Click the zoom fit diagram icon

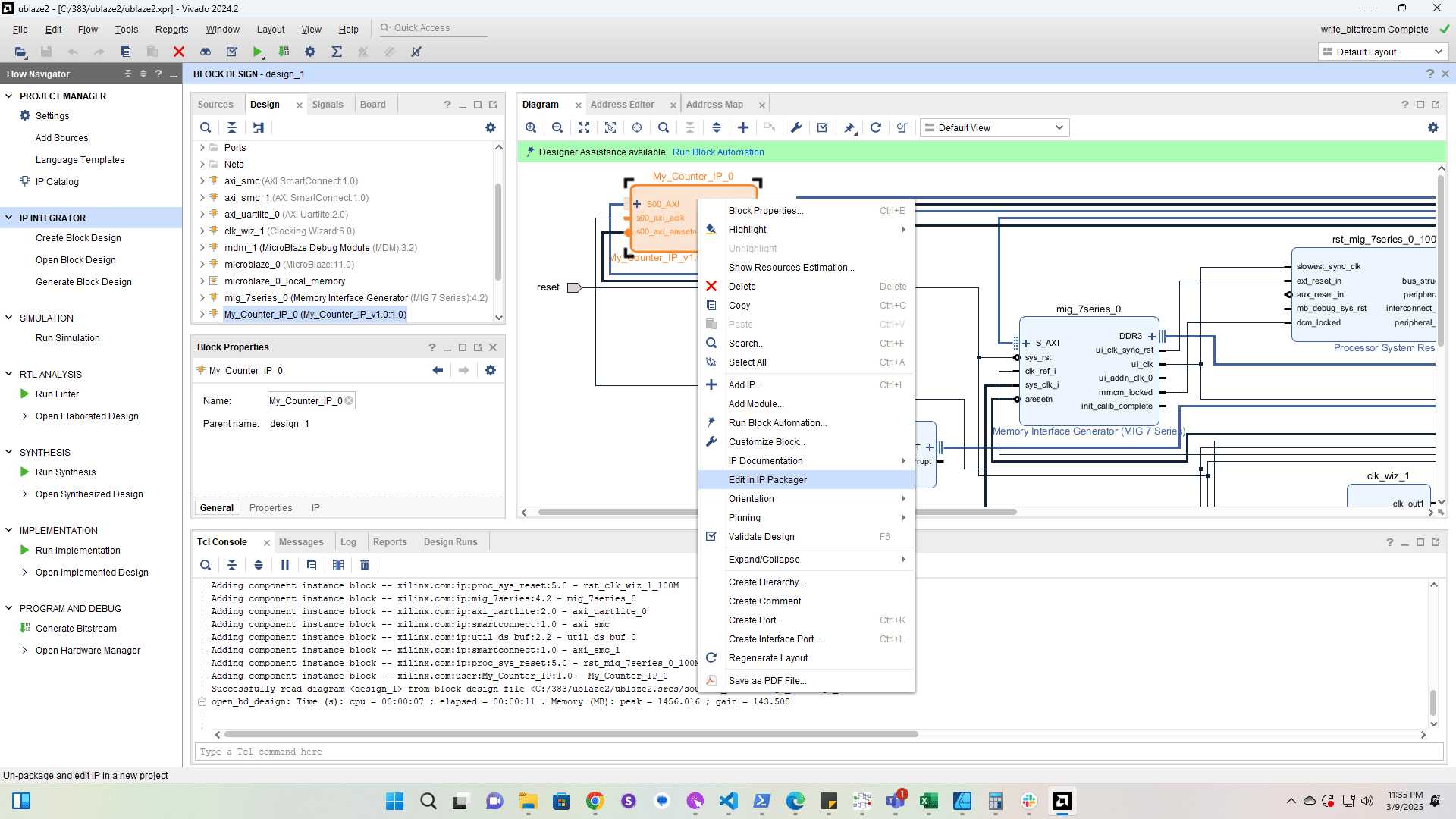(x=584, y=127)
